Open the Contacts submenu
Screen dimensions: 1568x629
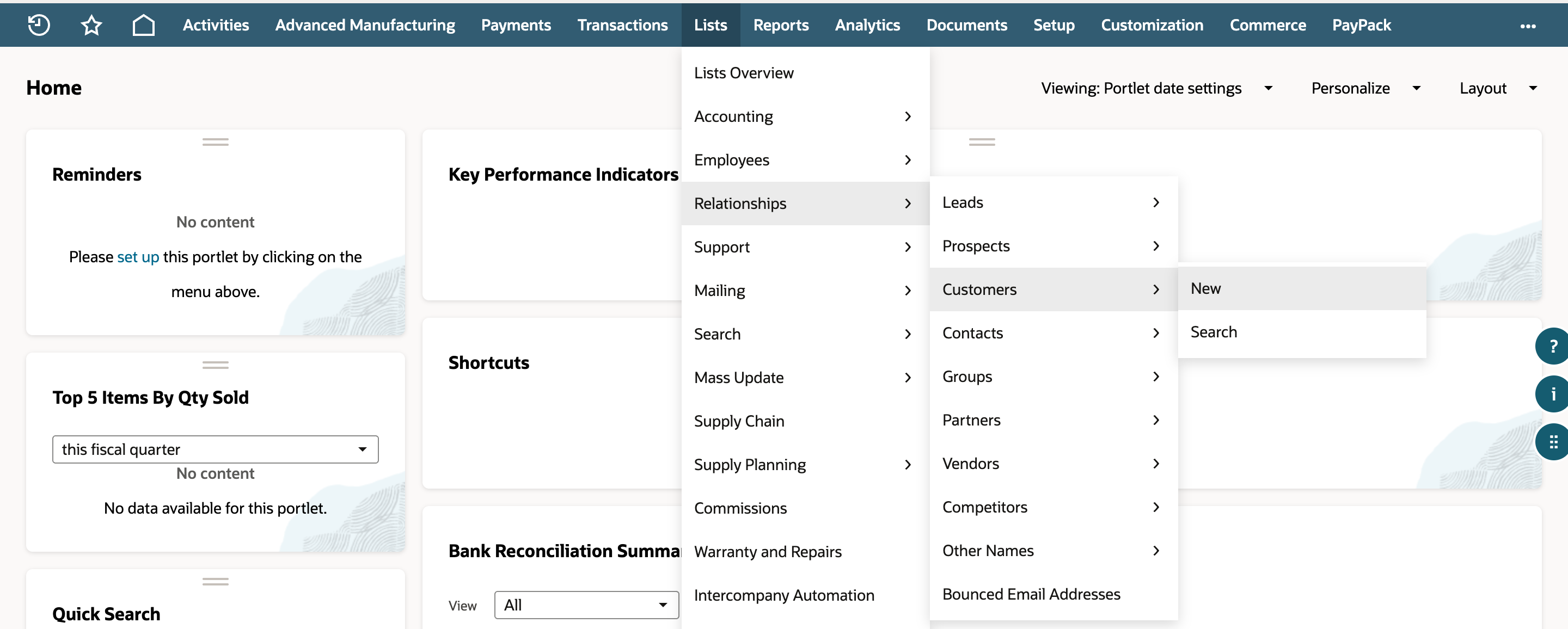(x=1053, y=334)
